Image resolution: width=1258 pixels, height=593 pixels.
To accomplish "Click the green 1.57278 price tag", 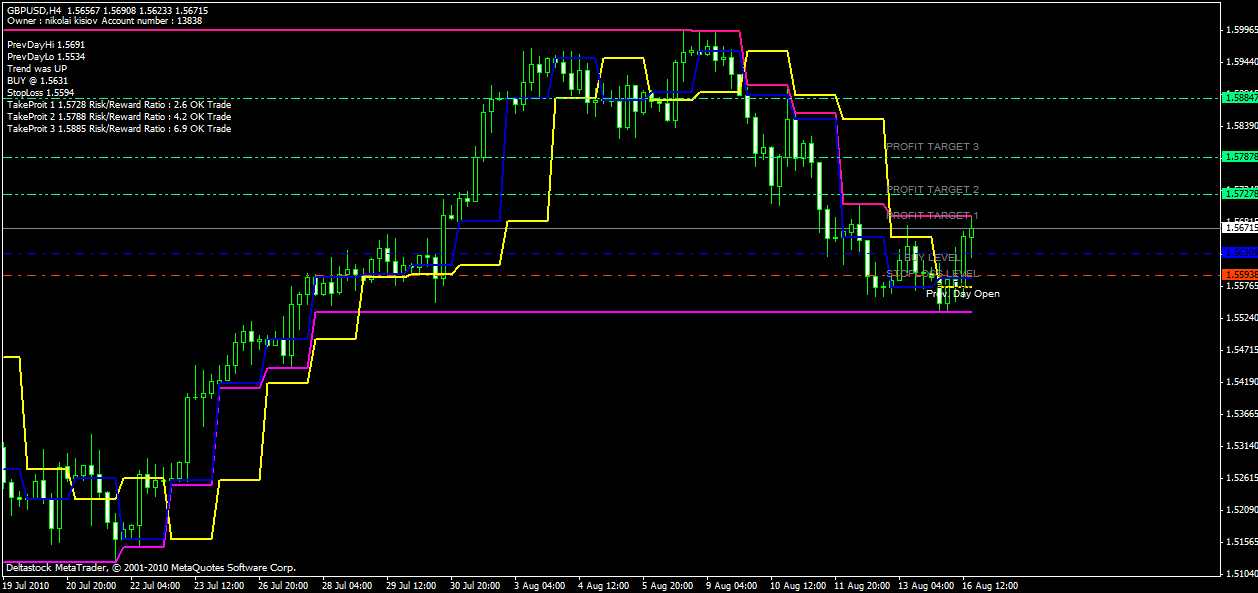I will [x=1240, y=193].
